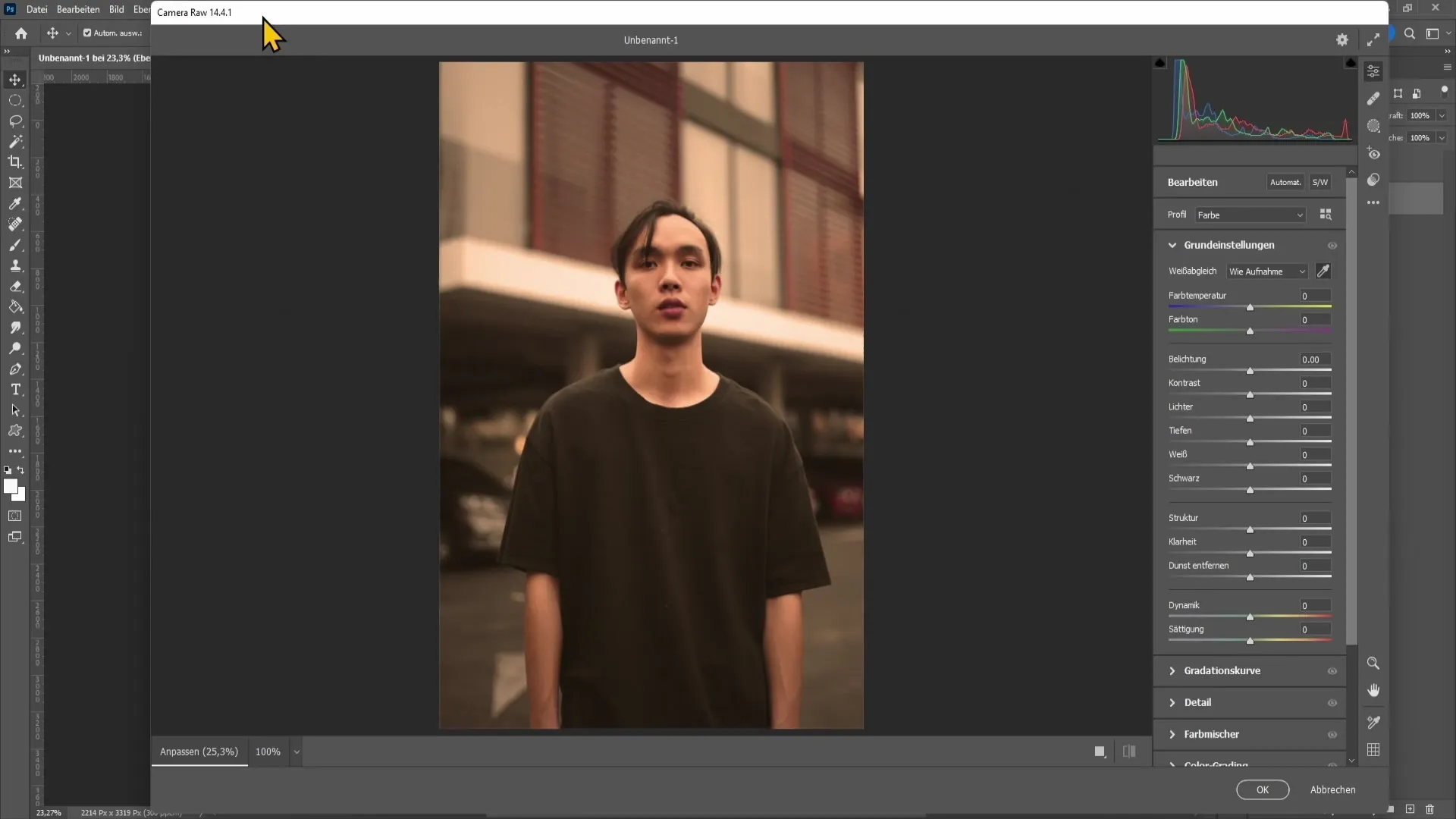Select the 100% zoom option
The height and width of the screenshot is (819, 1456).
pos(268,752)
